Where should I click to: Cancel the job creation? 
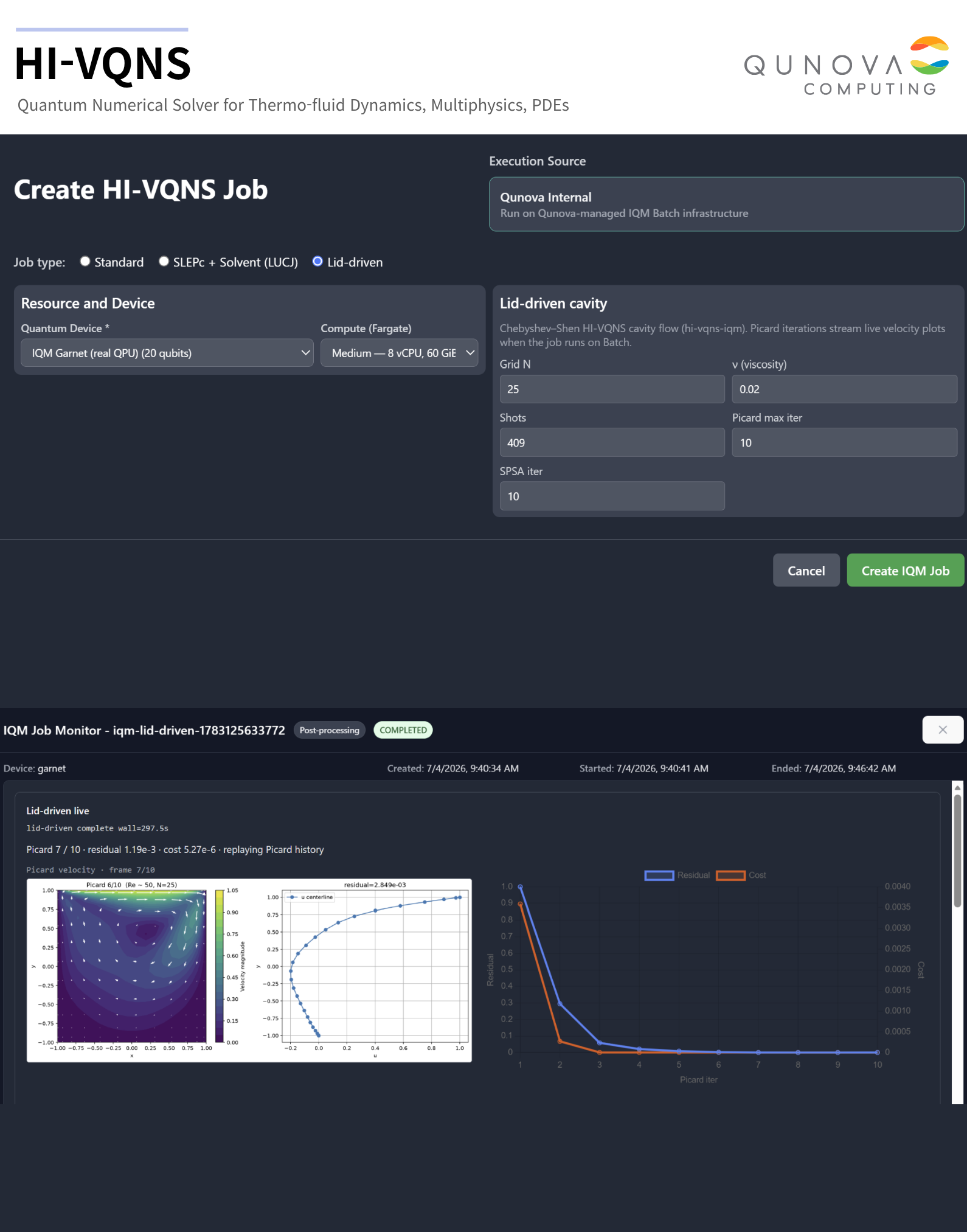click(806, 570)
